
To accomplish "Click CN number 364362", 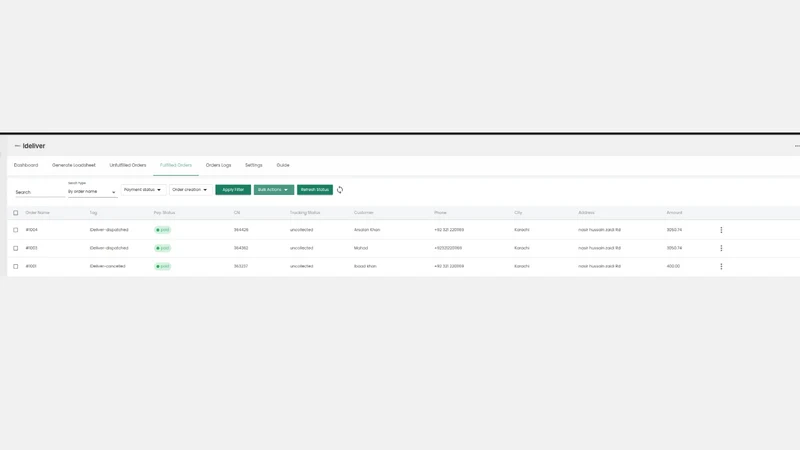I will (x=241, y=248).
